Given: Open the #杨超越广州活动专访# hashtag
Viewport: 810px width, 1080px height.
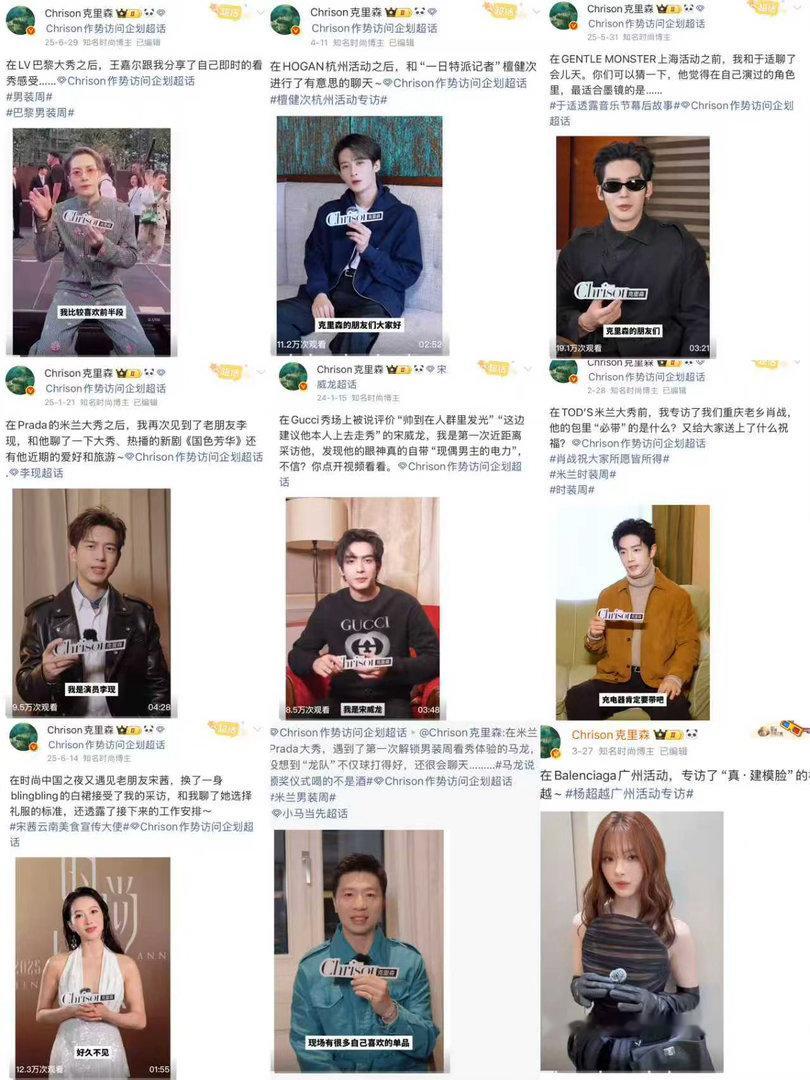Looking at the screenshot, I should [629, 793].
